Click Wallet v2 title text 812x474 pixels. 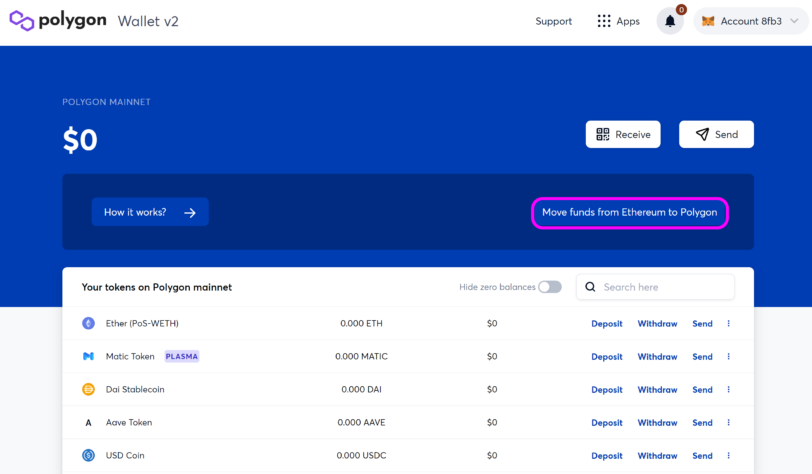(148, 21)
